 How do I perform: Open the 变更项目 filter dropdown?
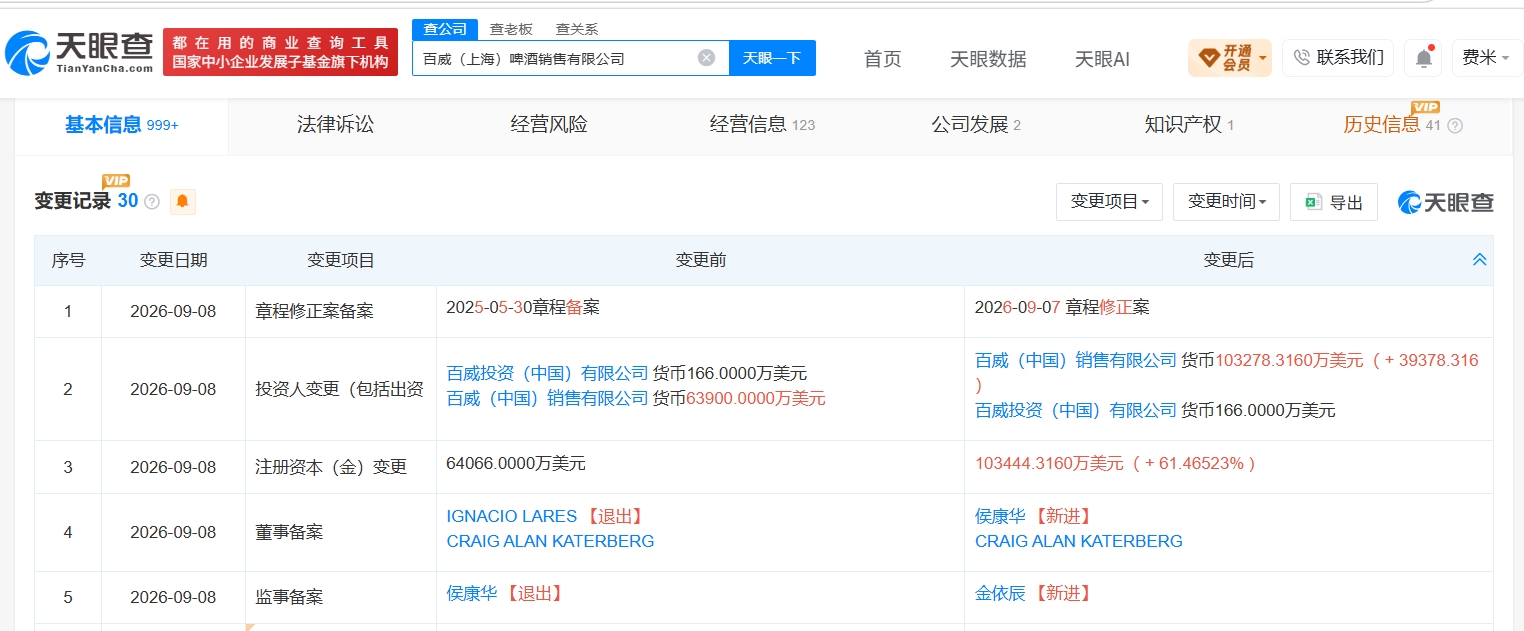tap(1109, 202)
